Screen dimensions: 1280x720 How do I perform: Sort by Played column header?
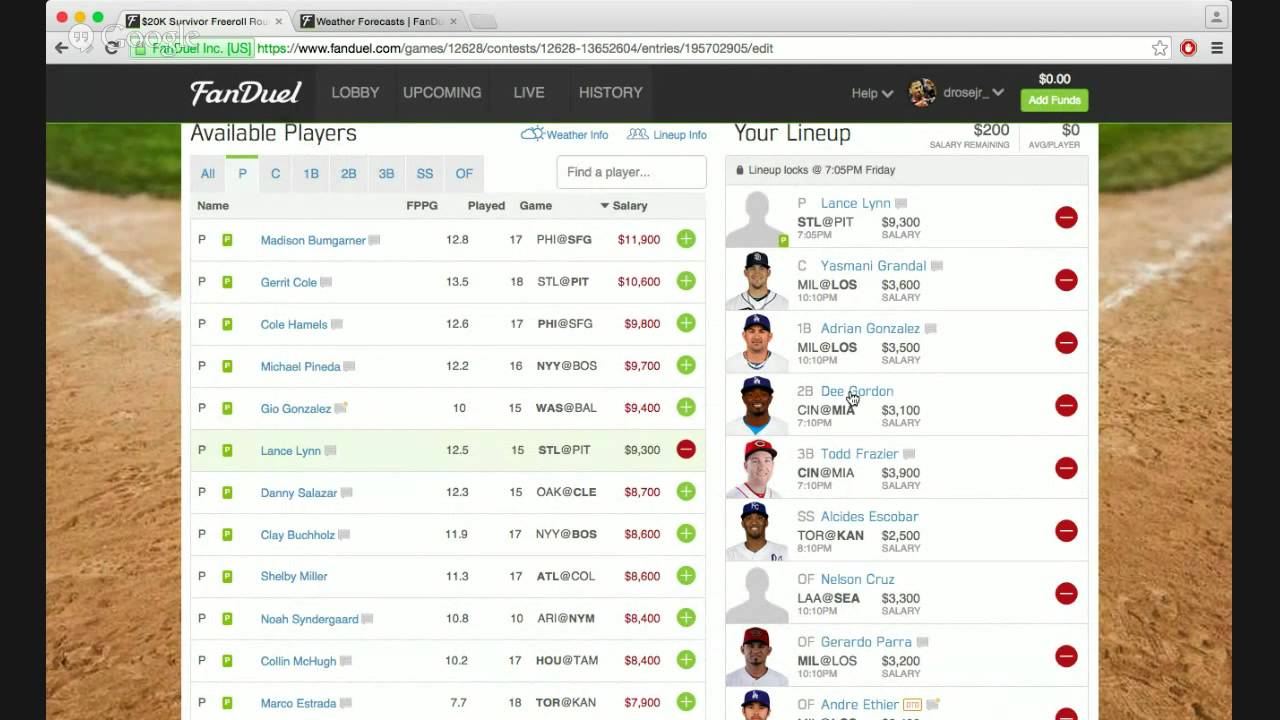[x=486, y=205]
